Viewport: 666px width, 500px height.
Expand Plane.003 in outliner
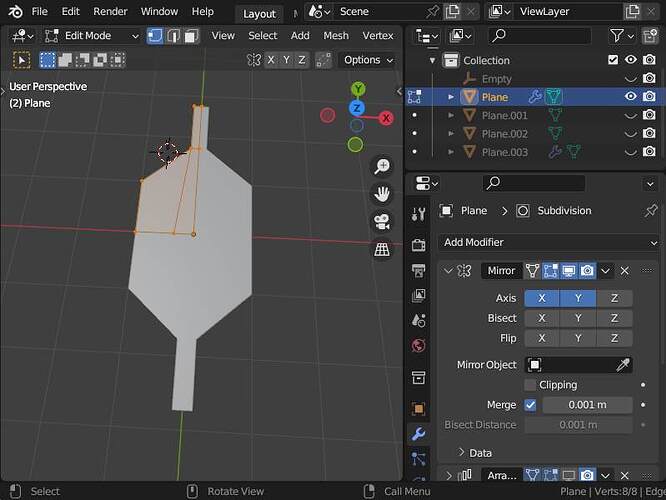[x=451, y=152]
